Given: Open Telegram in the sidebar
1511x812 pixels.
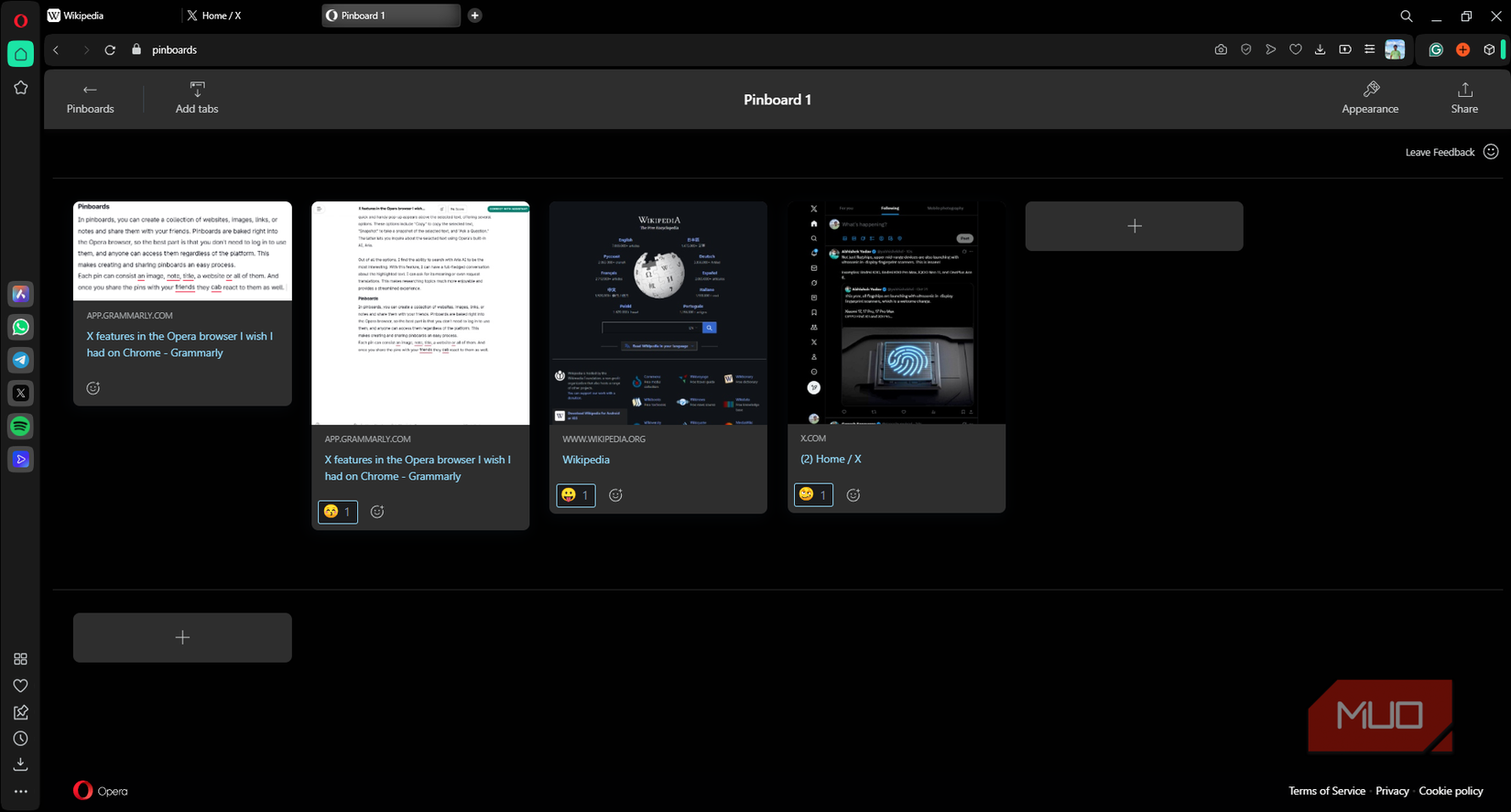Looking at the screenshot, I should coord(20,360).
